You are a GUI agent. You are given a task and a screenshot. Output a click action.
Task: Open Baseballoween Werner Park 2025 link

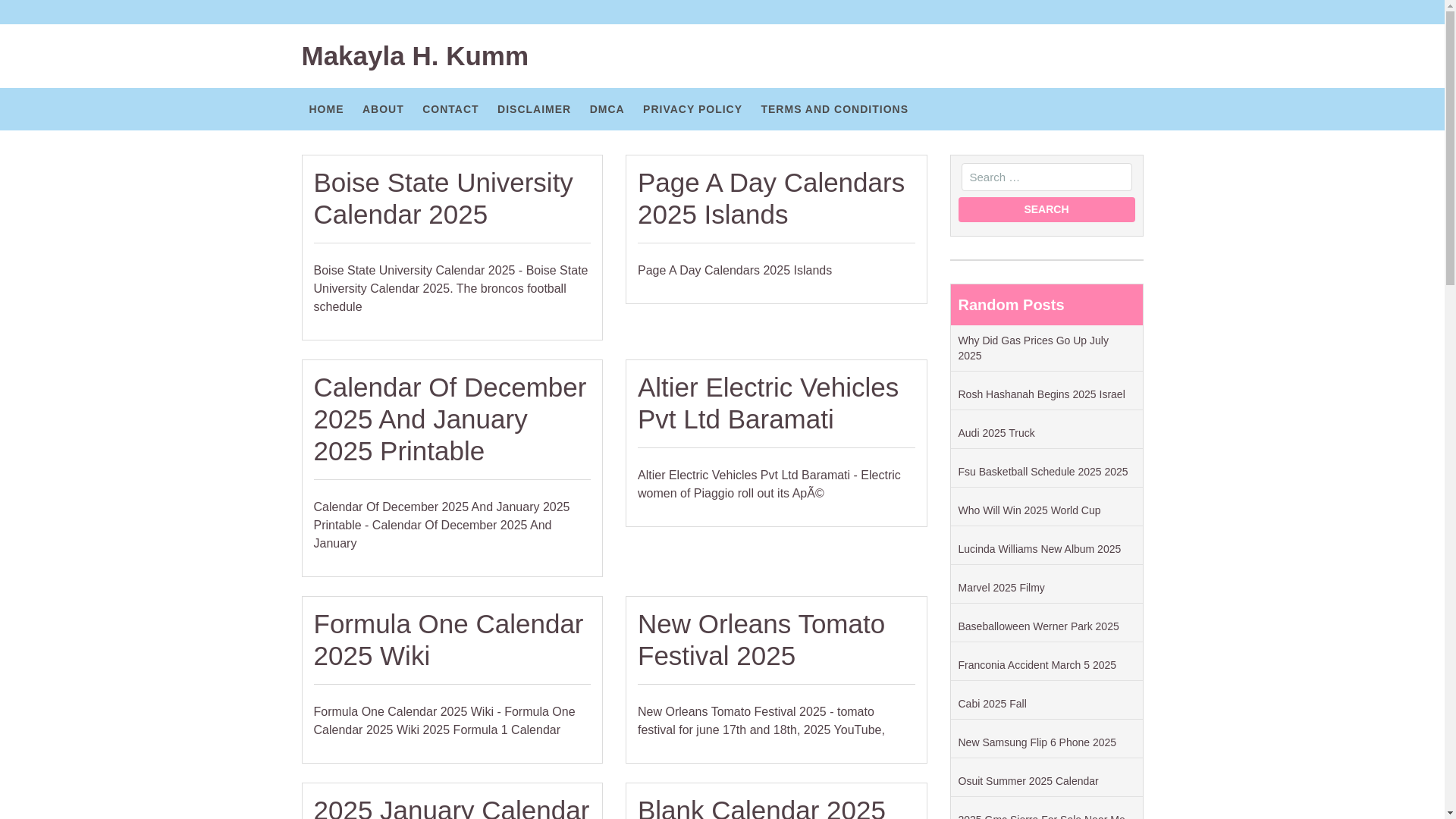tap(1038, 626)
